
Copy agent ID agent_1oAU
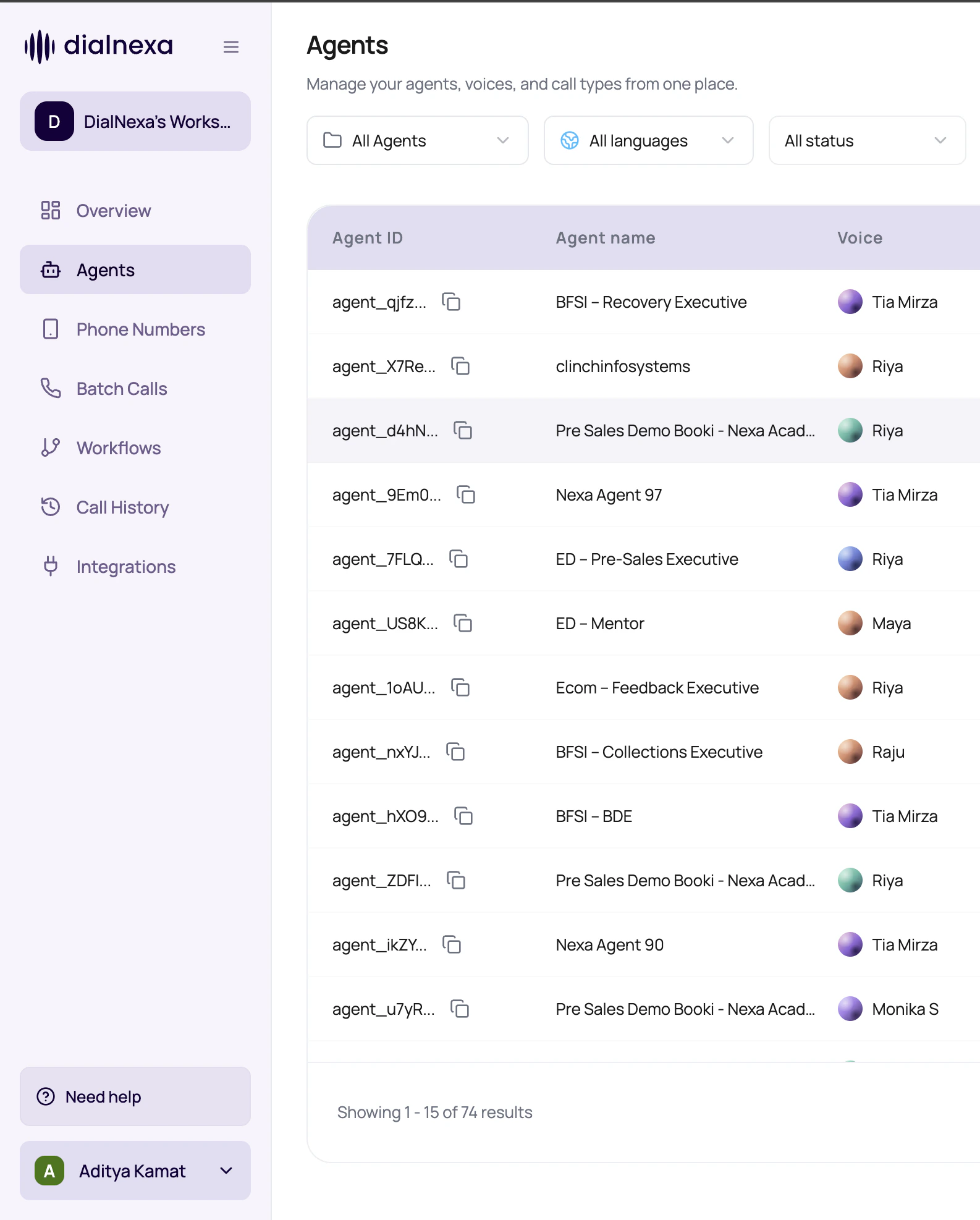(x=460, y=688)
